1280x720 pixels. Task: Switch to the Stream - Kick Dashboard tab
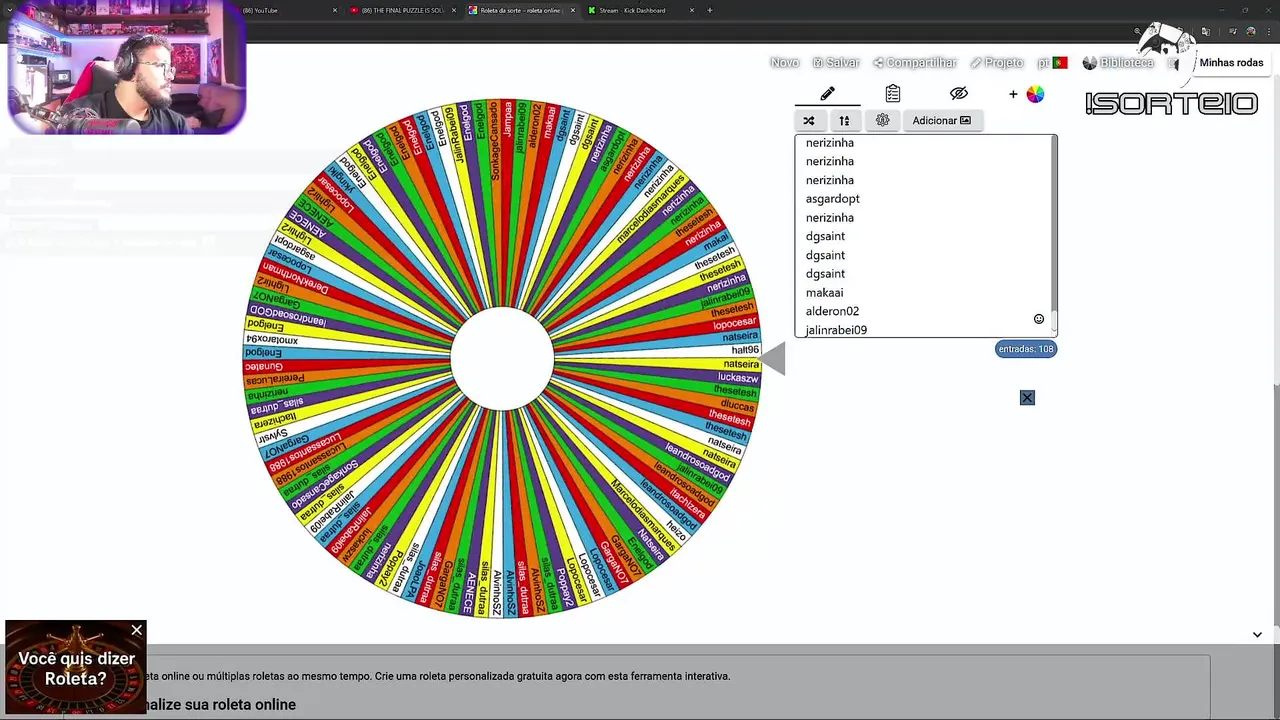pyautogui.click(x=640, y=11)
